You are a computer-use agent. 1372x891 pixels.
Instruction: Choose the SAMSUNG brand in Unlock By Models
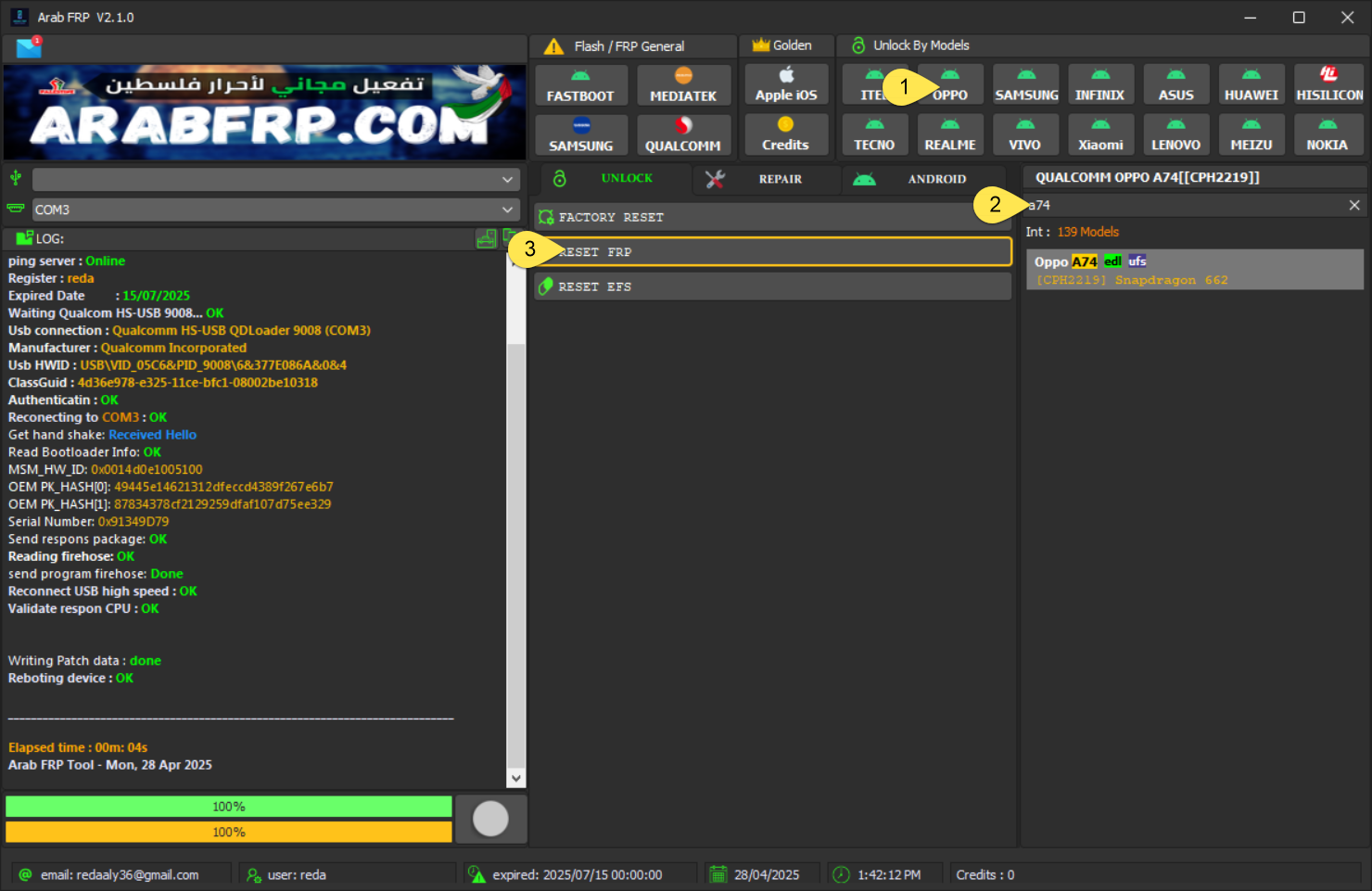coord(1026,84)
